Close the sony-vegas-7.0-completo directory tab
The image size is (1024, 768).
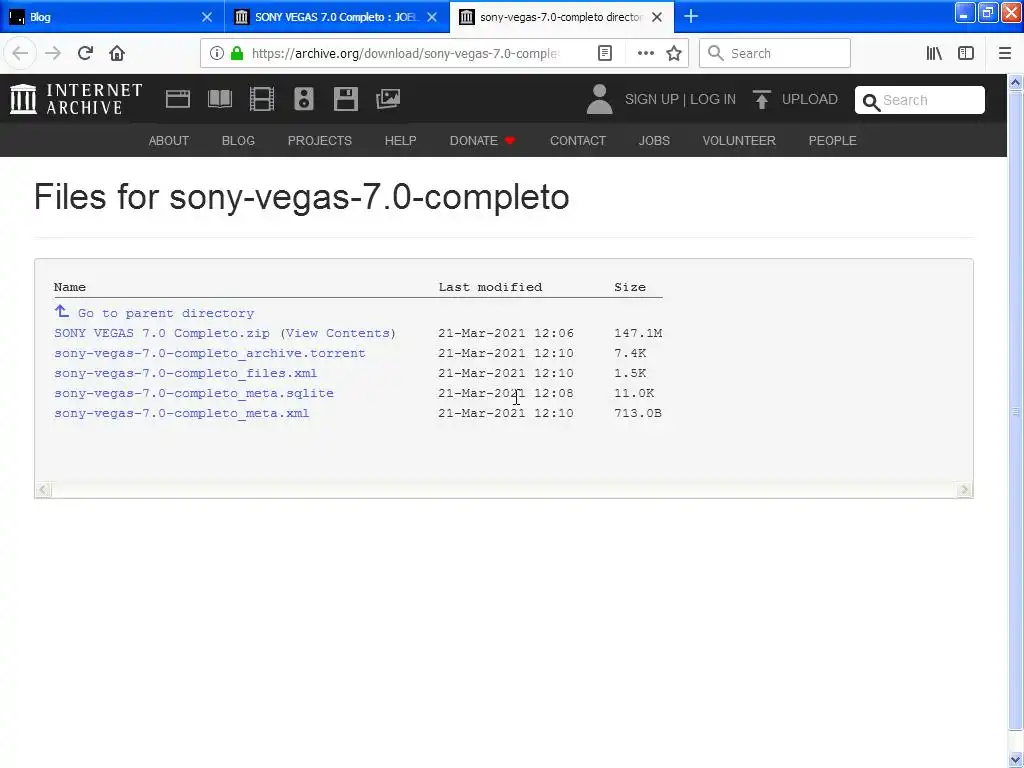tap(657, 17)
